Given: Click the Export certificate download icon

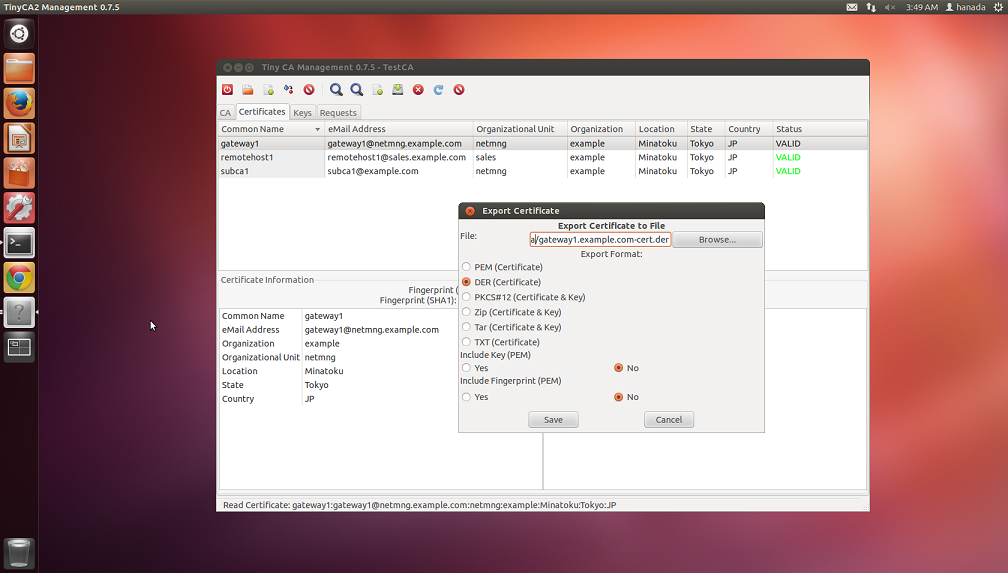Looking at the screenshot, I should click(x=397, y=90).
